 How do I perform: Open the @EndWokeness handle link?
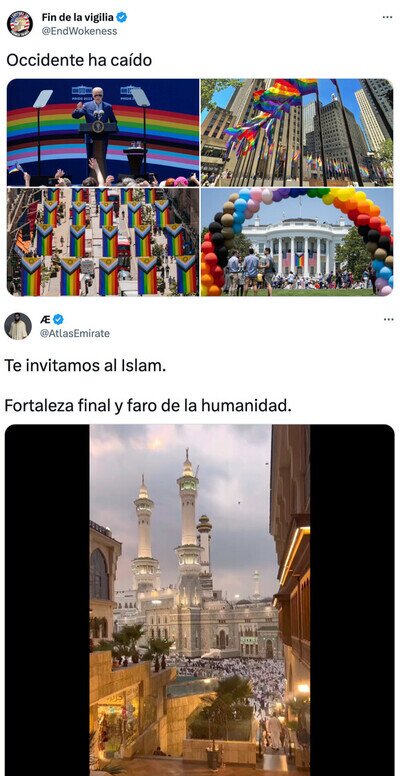pyautogui.click(x=79, y=31)
